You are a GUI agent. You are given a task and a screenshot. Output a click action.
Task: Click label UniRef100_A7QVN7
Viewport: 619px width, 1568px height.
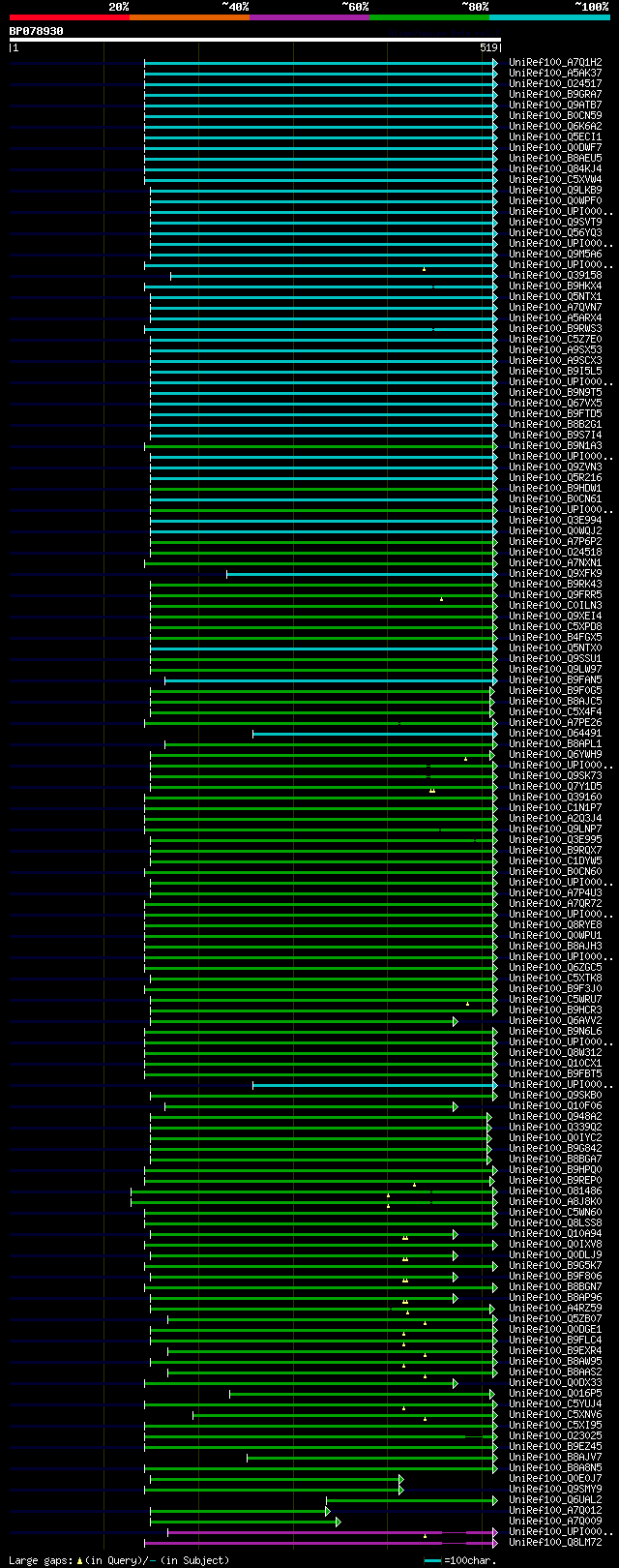[x=556, y=308]
